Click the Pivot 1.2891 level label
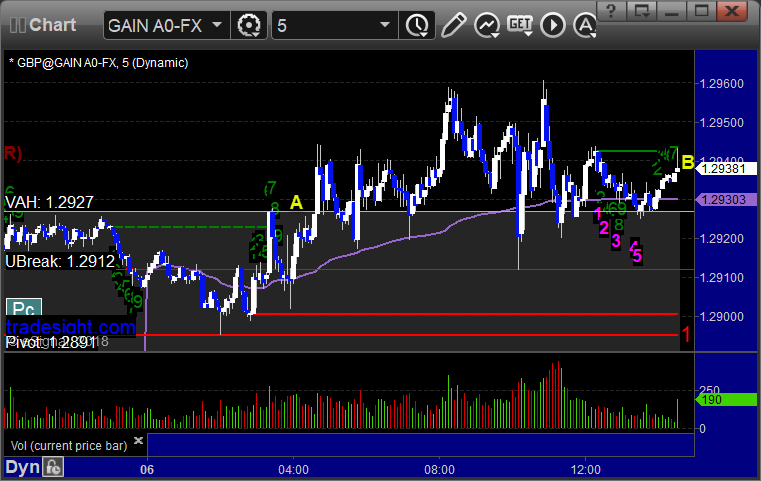Screen dimensions: 761x481 click(50, 343)
